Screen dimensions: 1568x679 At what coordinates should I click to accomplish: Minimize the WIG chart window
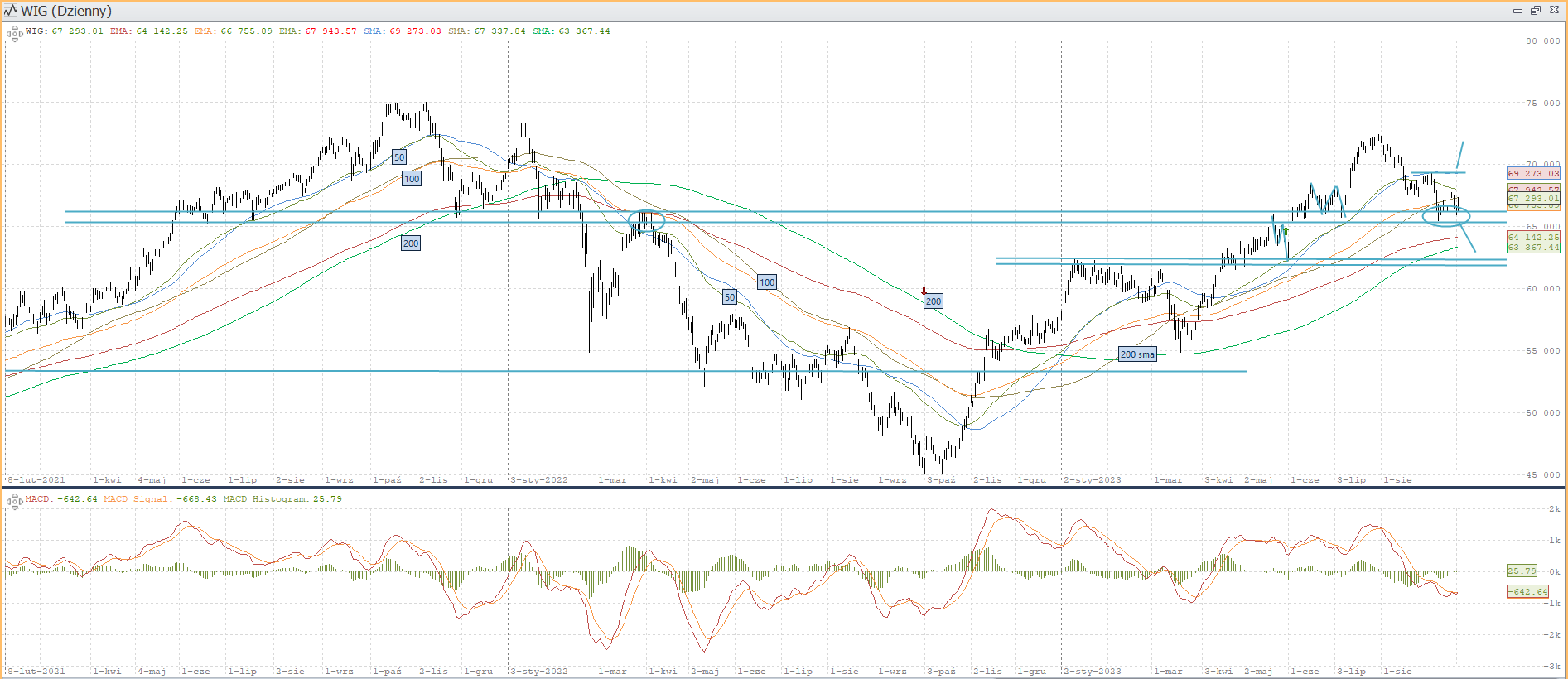1517,11
